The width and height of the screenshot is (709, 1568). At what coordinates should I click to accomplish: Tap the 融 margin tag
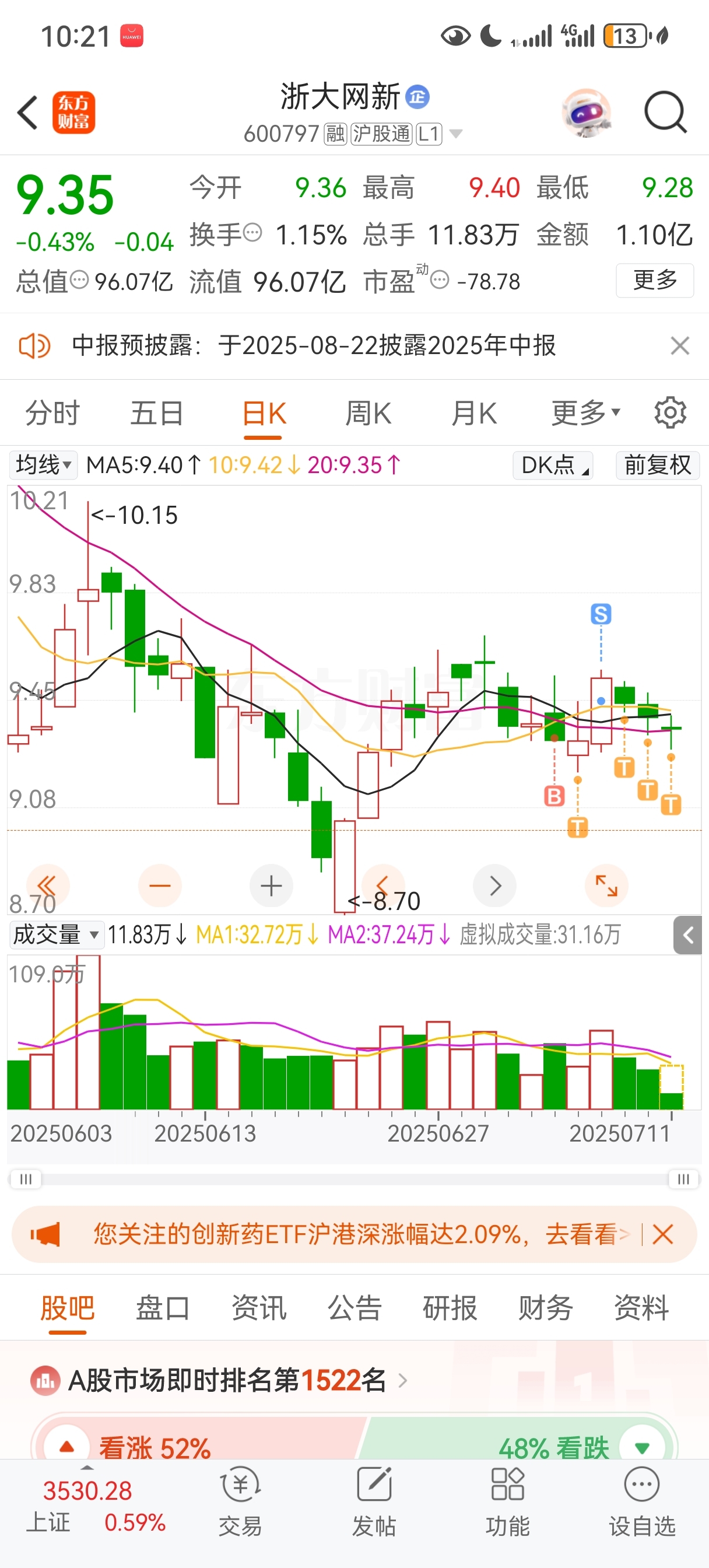(335, 134)
